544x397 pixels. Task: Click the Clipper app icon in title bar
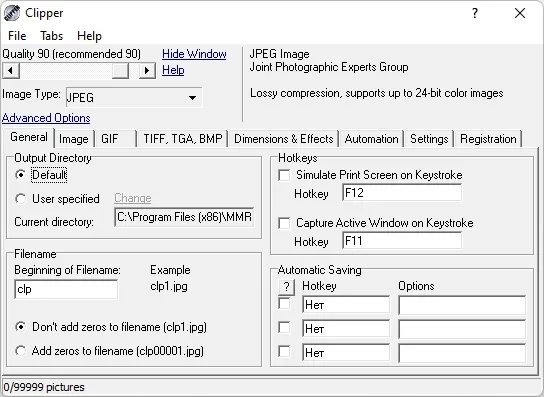click(11, 13)
